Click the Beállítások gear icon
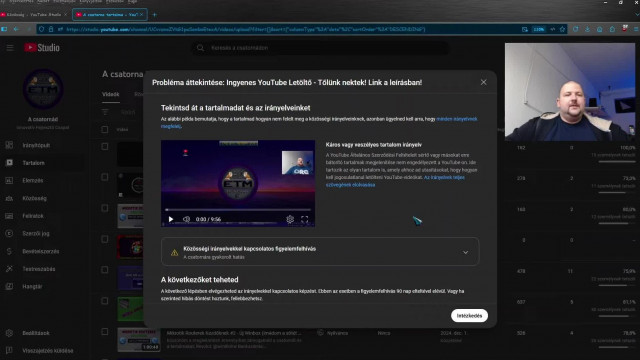 tap(9, 333)
